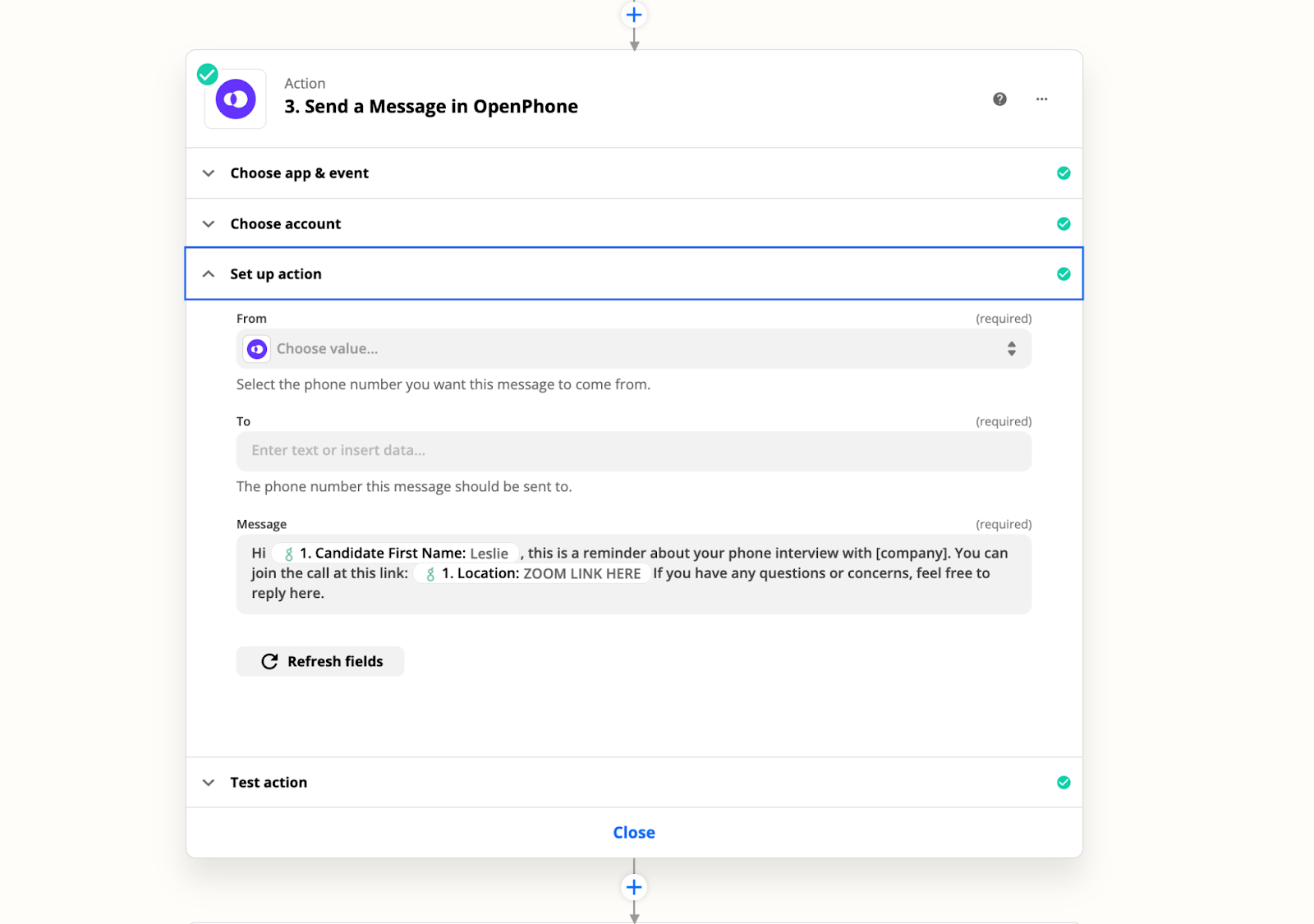The width and height of the screenshot is (1314, 924).
Task: Add a step using the plus below Close
Action: coord(634,887)
